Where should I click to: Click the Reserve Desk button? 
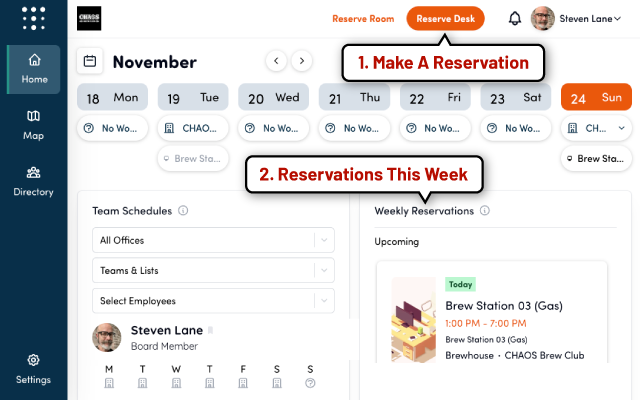(x=445, y=18)
